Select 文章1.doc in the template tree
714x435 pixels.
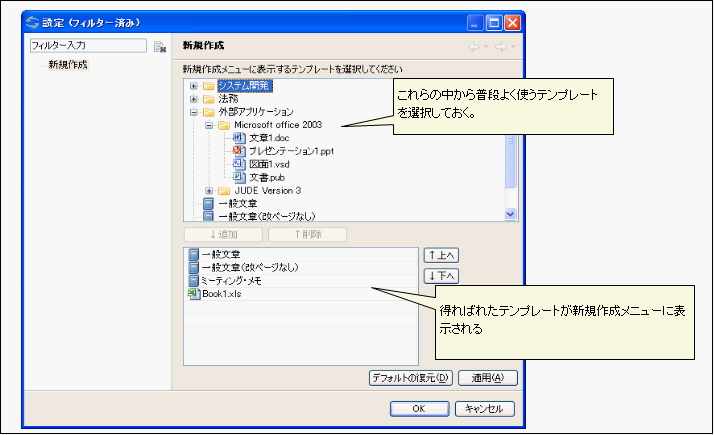pos(269,138)
